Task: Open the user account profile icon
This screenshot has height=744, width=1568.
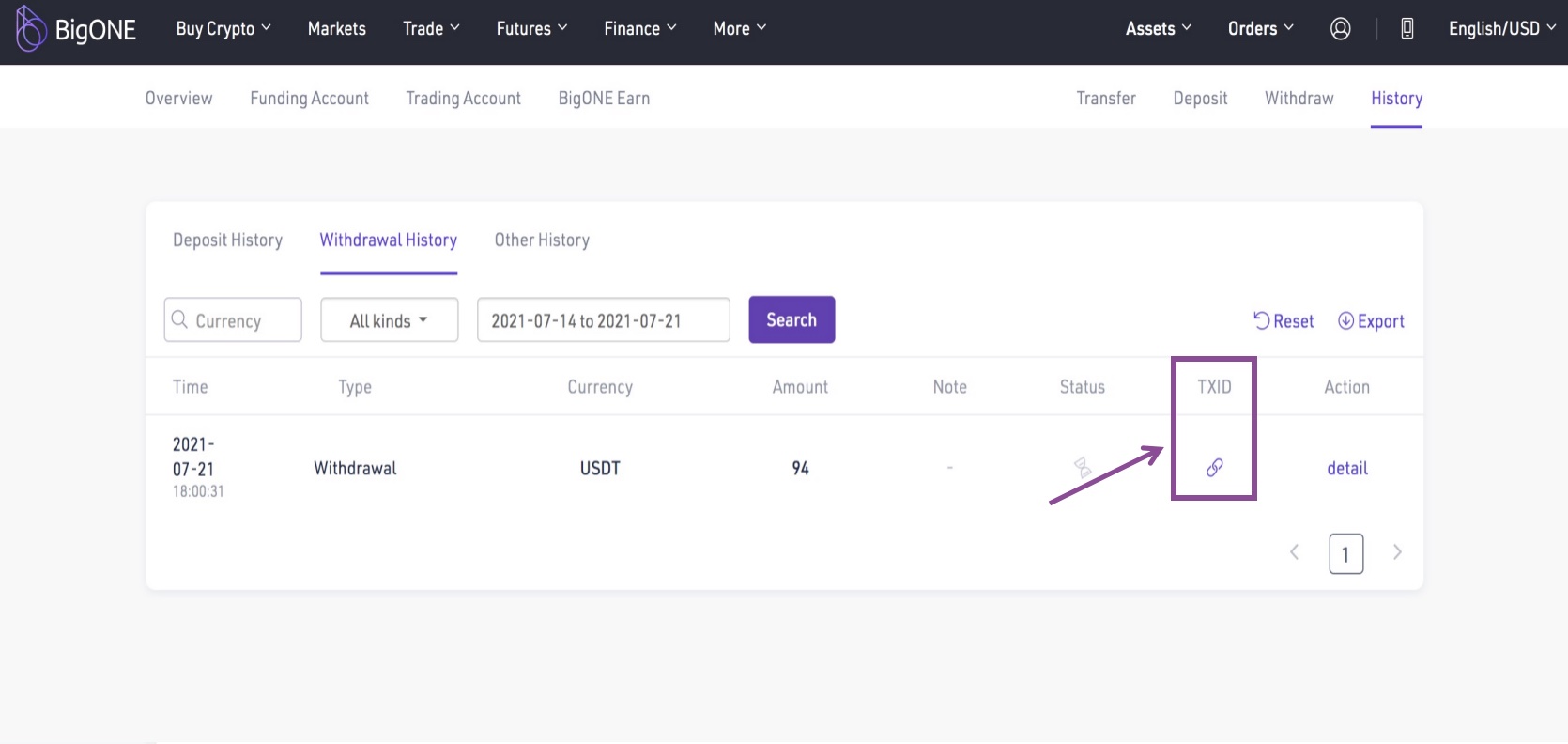Action: (1340, 29)
